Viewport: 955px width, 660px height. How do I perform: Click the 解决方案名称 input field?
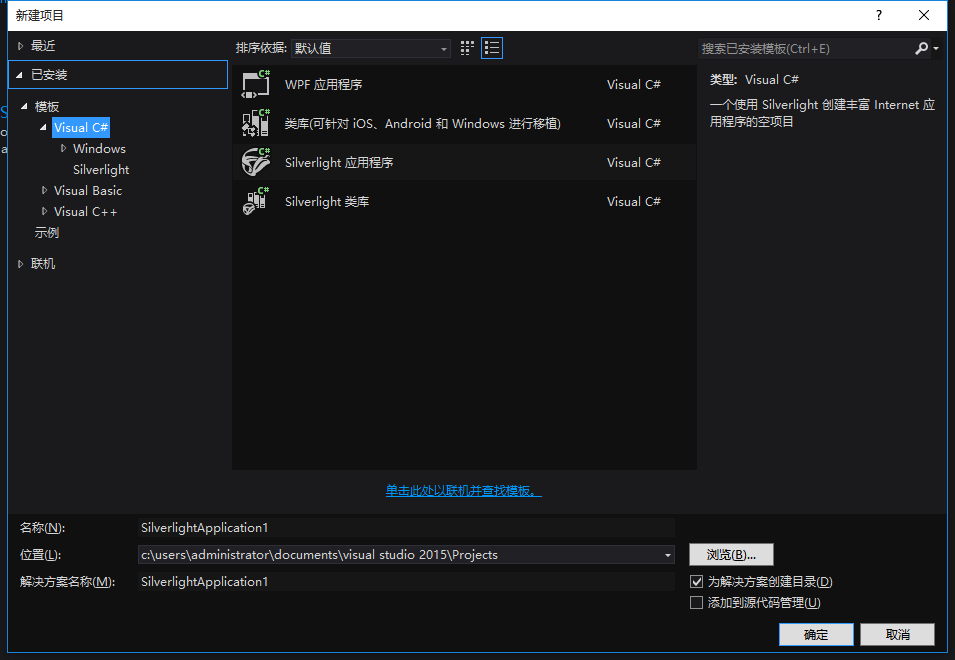[x=406, y=581]
